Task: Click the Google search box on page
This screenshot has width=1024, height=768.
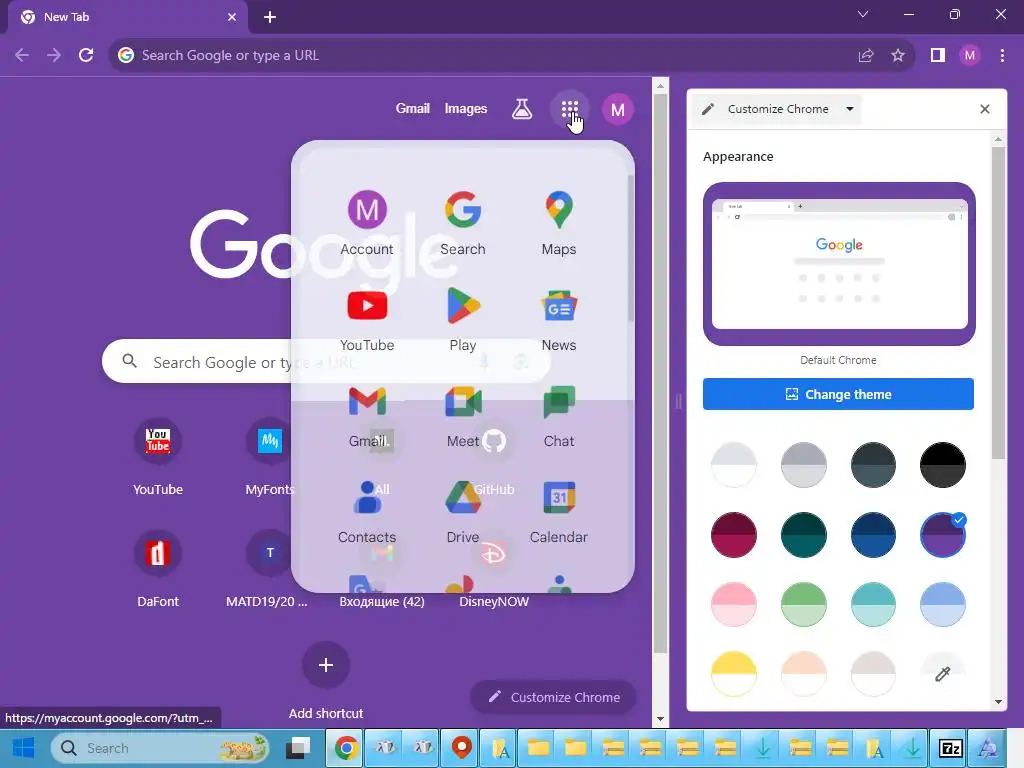Action: [x=327, y=361]
